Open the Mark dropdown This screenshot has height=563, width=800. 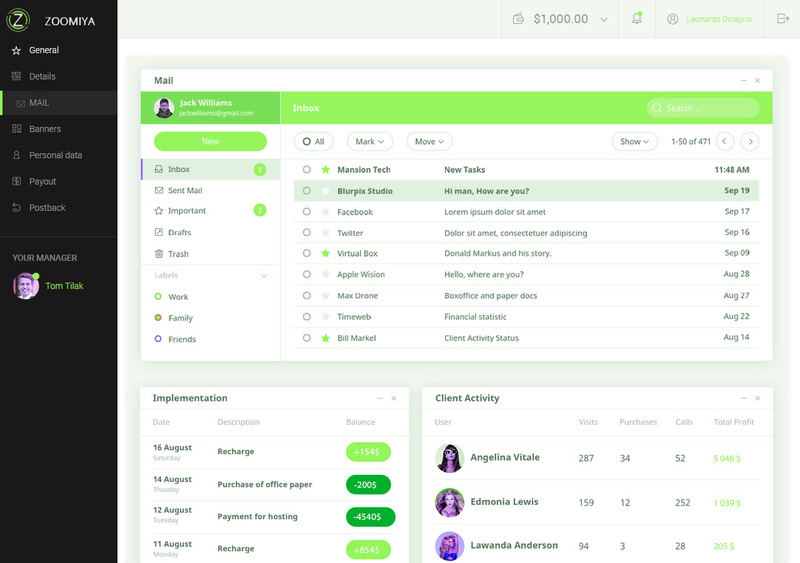[x=369, y=142]
